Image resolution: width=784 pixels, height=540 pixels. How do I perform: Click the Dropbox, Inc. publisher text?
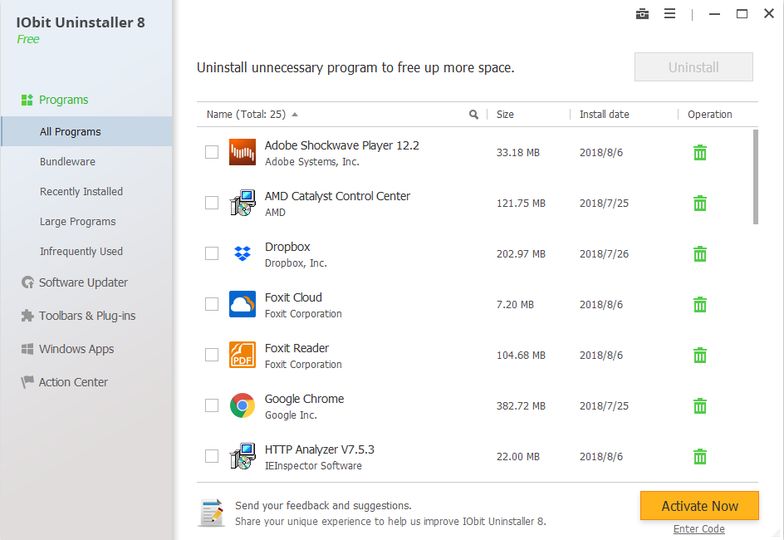click(296, 263)
